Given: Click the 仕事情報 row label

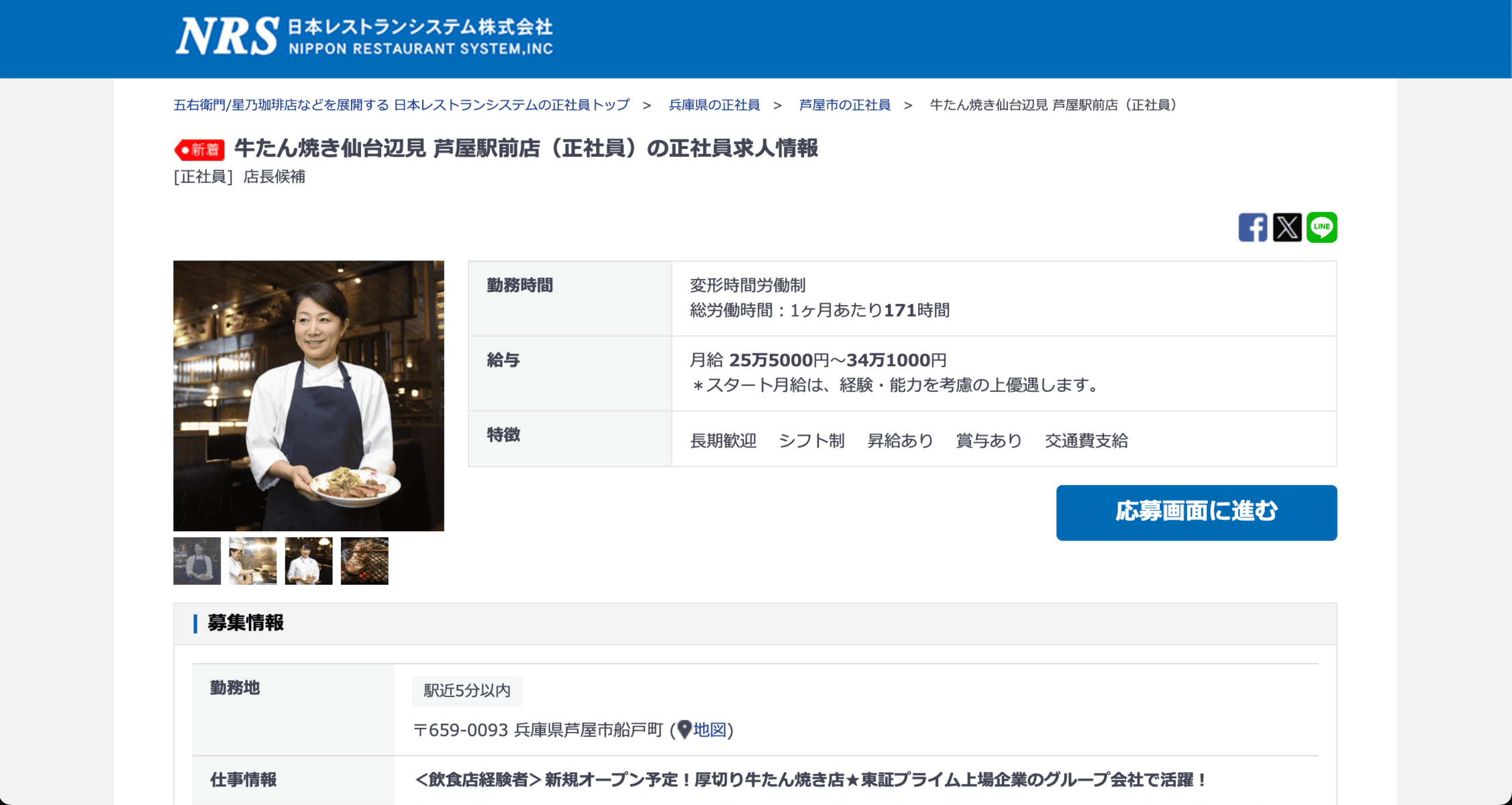Looking at the screenshot, I should pos(244,780).
